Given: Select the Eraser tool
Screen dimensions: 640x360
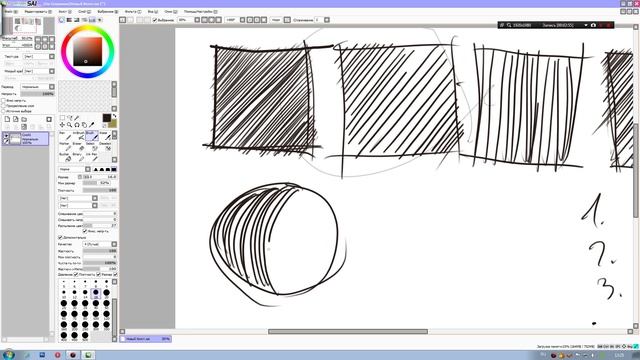Looking at the screenshot, I should (79, 147).
